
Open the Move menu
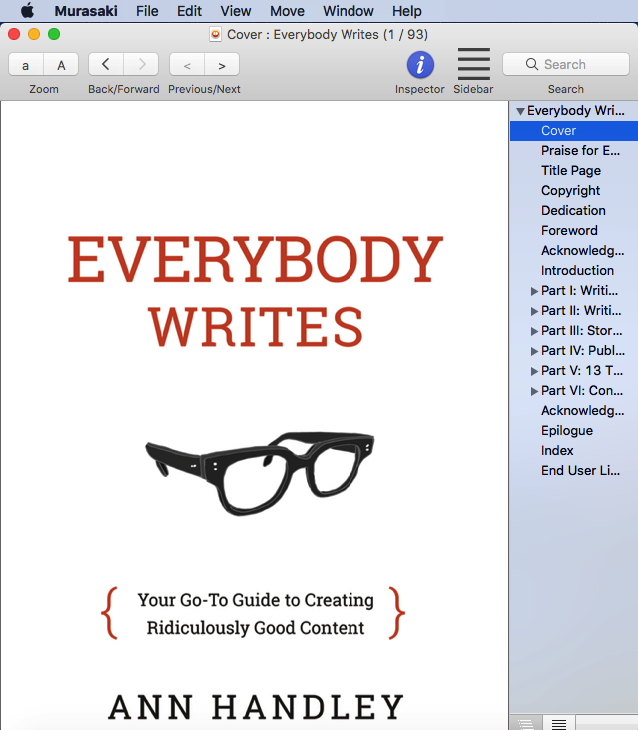pos(287,11)
